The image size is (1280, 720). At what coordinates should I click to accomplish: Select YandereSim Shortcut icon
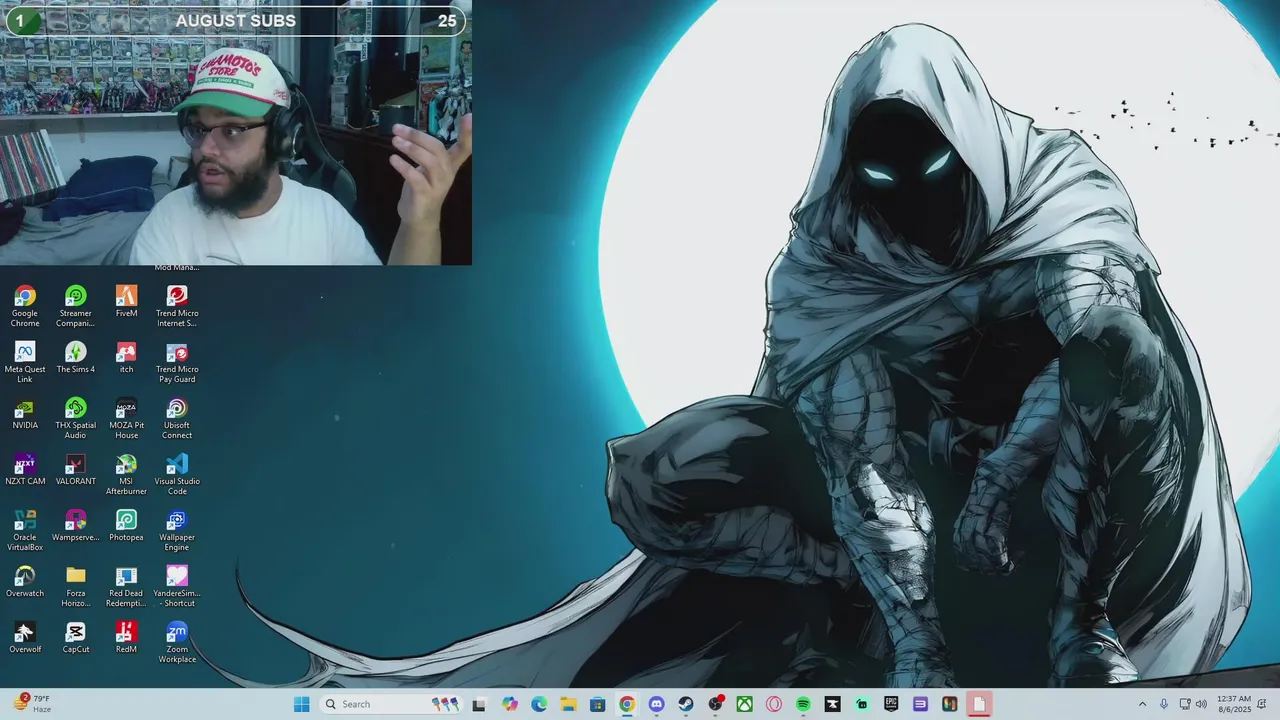point(177,586)
